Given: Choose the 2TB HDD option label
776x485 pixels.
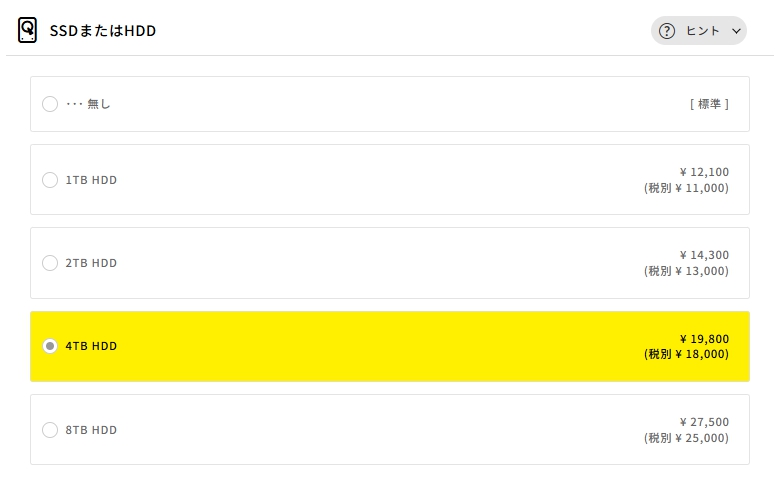Looking at the screenshot, I should click(x=91, y=263).
